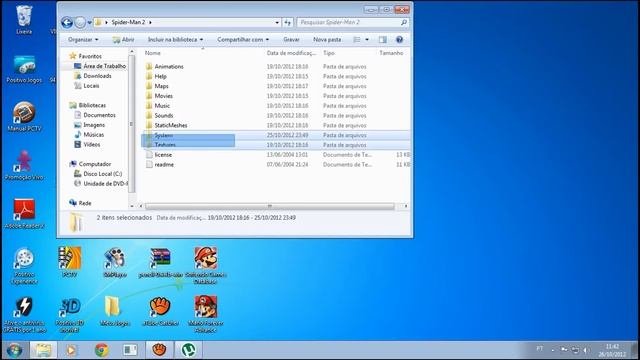This screenshot has width=640, height=360.
Task: Click the horizontal scrollbar in file list
Action: click(269, 206)
